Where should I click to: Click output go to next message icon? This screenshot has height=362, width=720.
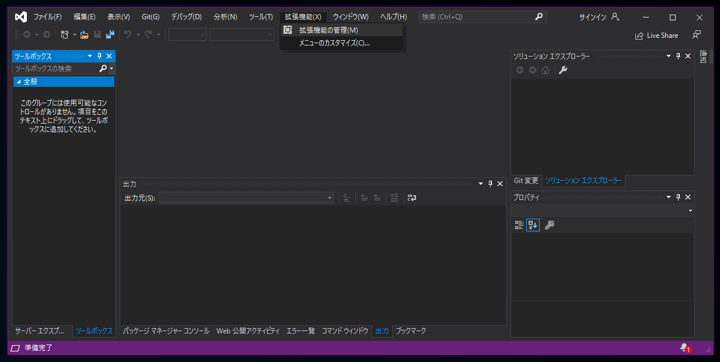tap(377, 198)
